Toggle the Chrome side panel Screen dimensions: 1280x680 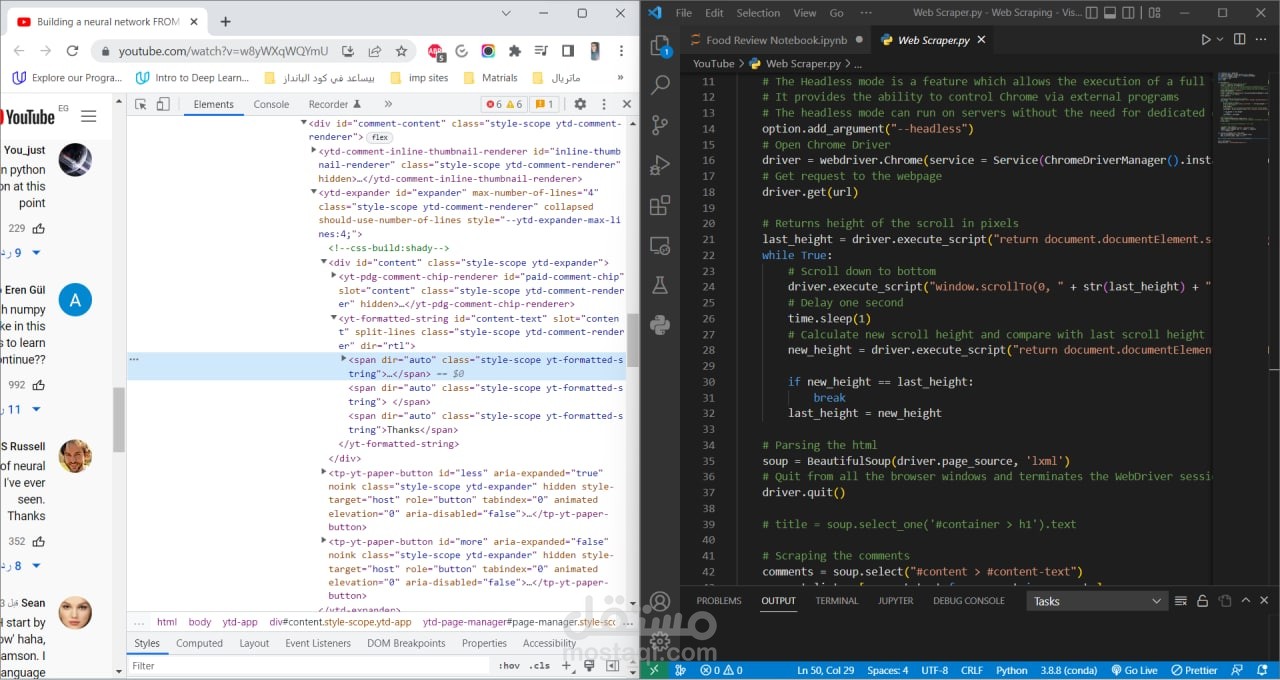pos(567,51)
